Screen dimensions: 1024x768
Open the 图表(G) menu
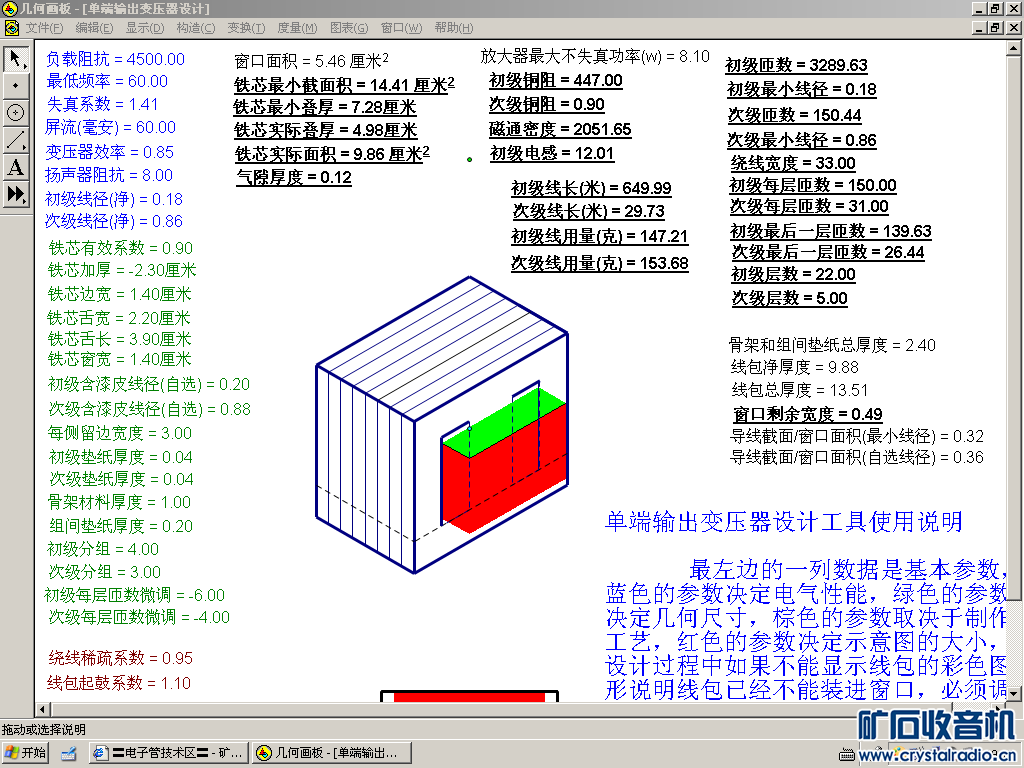(x=349, y=28)
